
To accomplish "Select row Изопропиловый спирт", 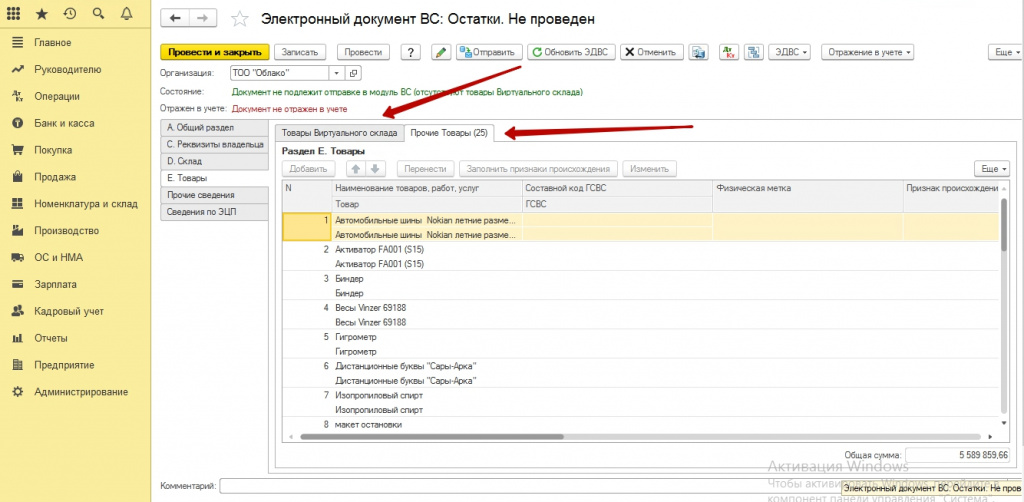I will coord(640,402).
